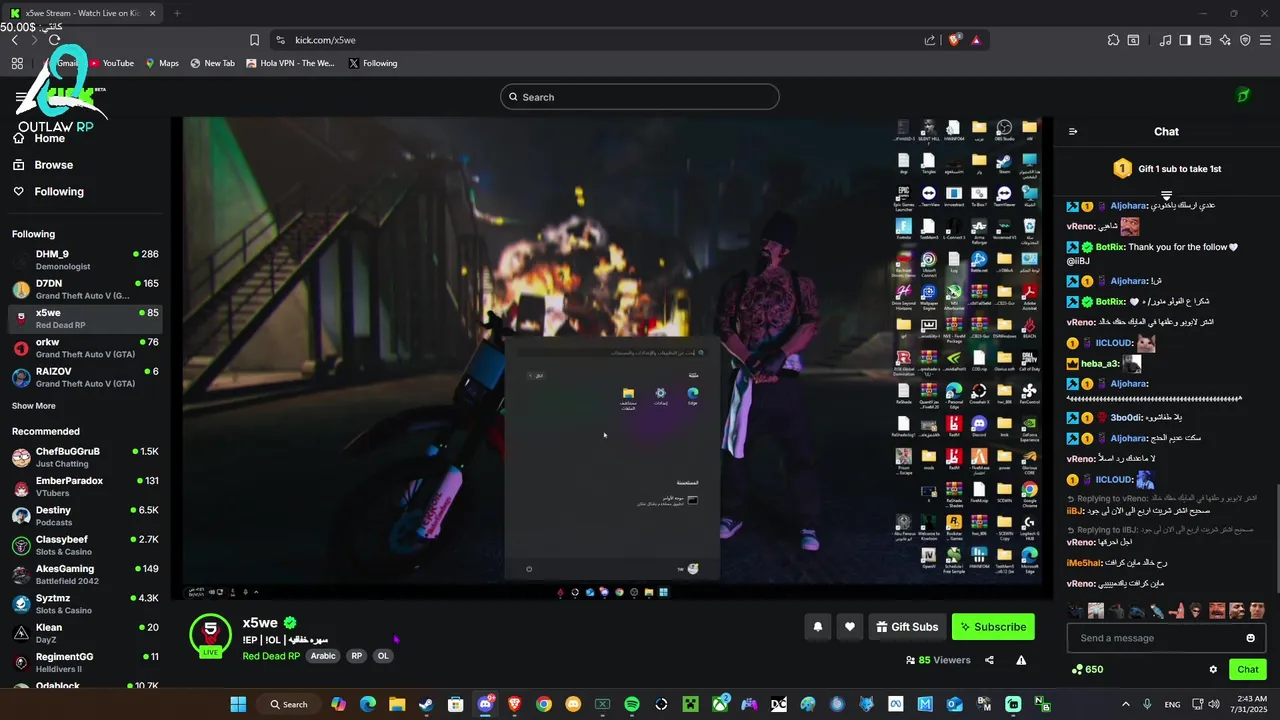1280x720 pixels.
Task: Click the notification bell for x5we
Action: 818,627
